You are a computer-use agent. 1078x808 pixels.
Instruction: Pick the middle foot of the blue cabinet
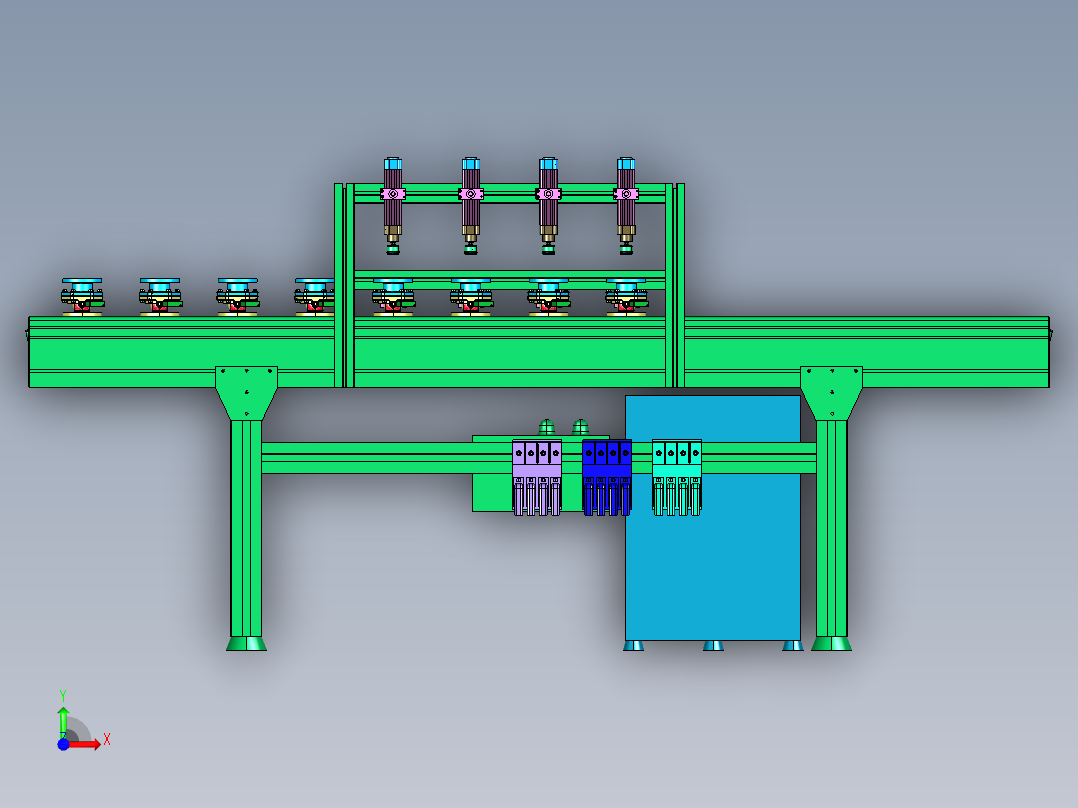click(x=713, y=645)
